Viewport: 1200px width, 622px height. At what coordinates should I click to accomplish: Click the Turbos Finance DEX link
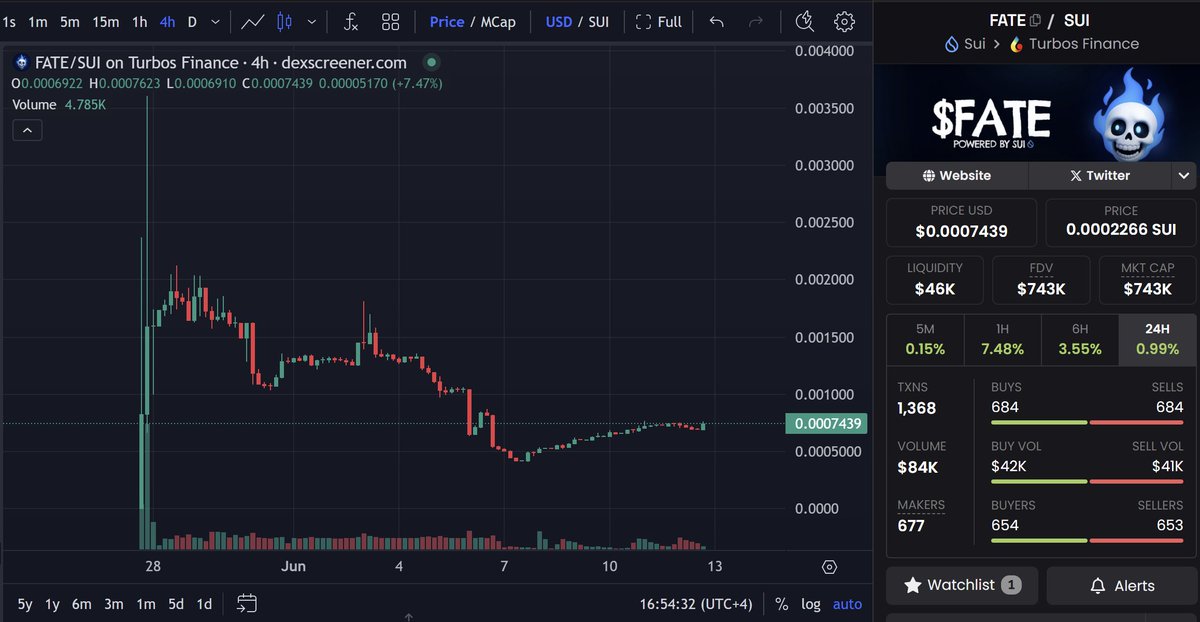point(1074,44)
